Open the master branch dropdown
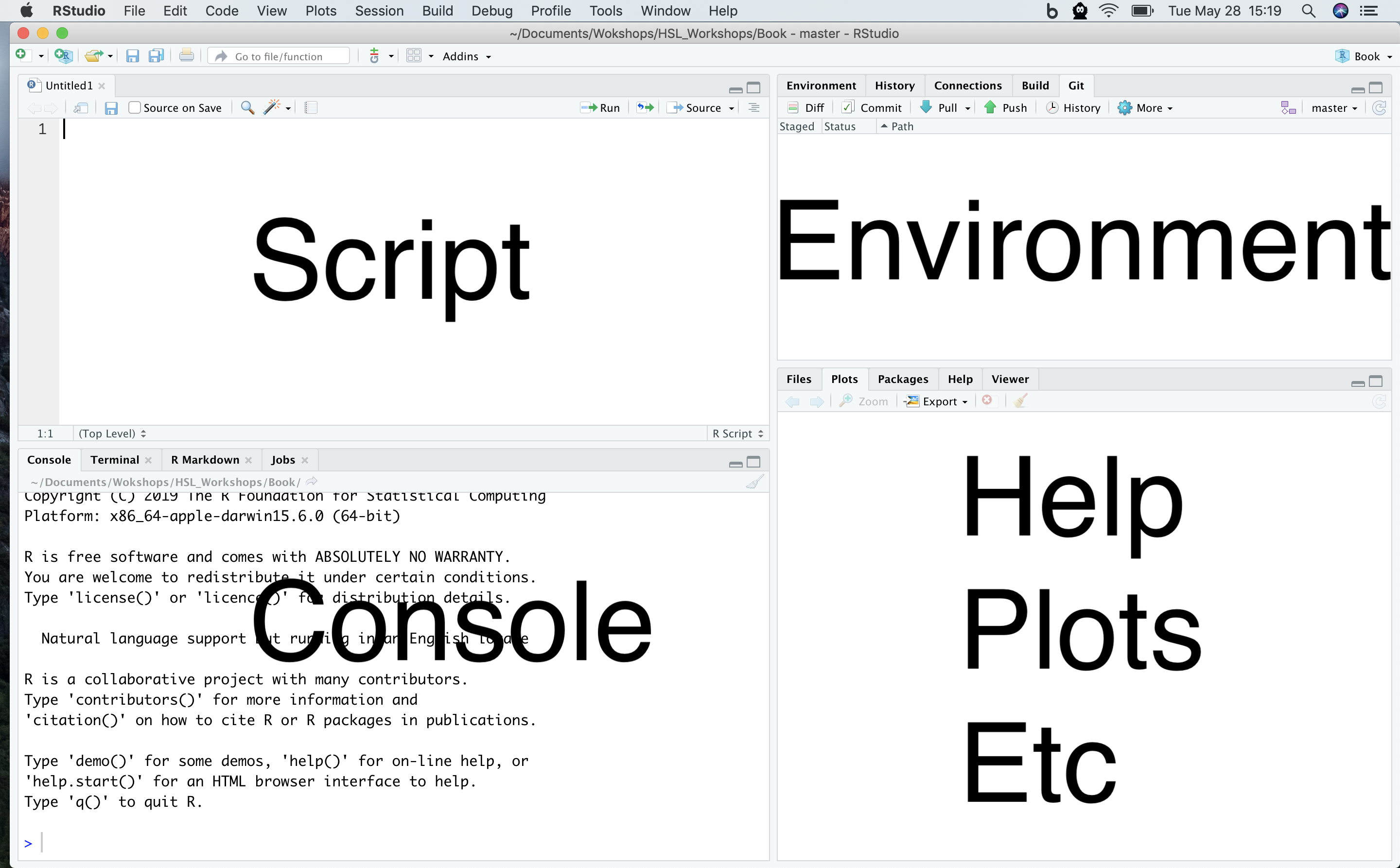The image size is (1400, 868). pyautogui.click(x=1333, y=108)
